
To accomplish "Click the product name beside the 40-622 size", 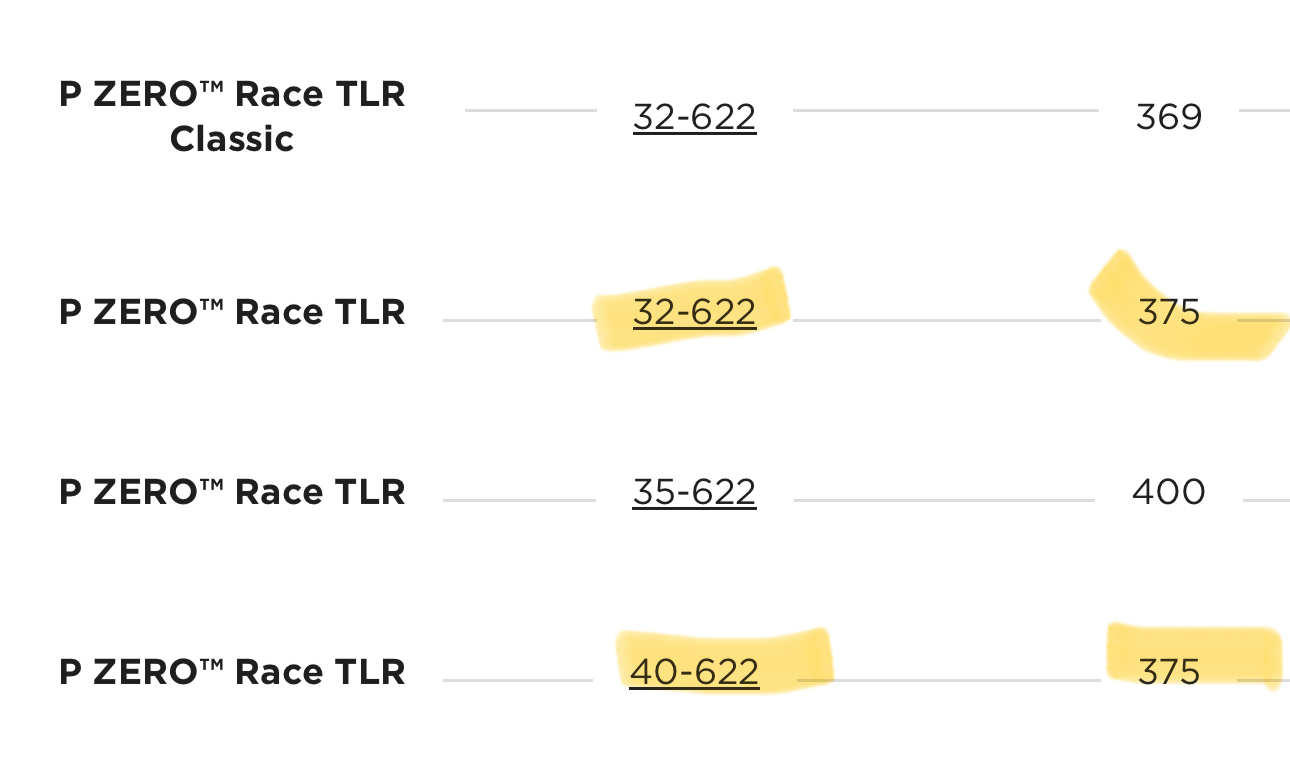I will tap(232, 671).
